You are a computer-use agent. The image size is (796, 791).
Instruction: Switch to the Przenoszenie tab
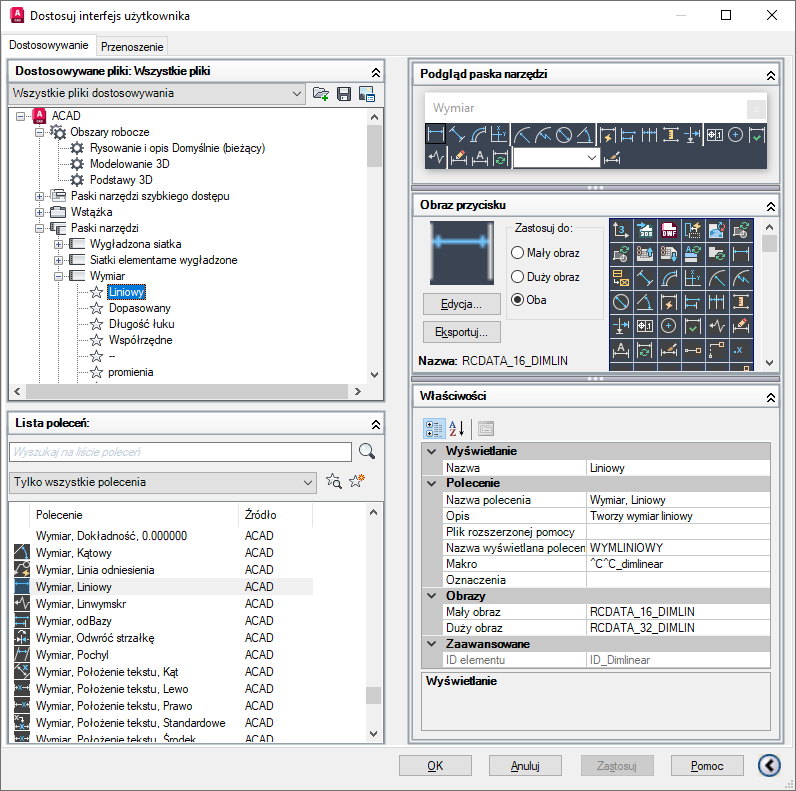point(132,47)
